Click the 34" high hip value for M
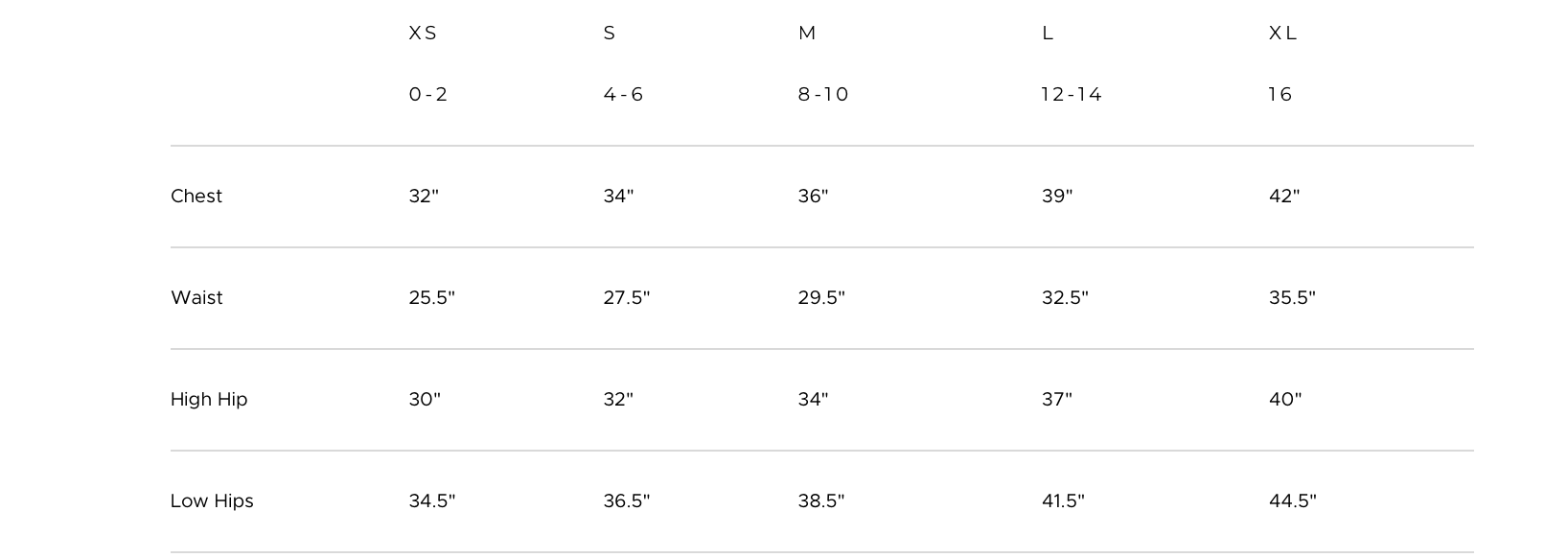 (x=814, y=400)
